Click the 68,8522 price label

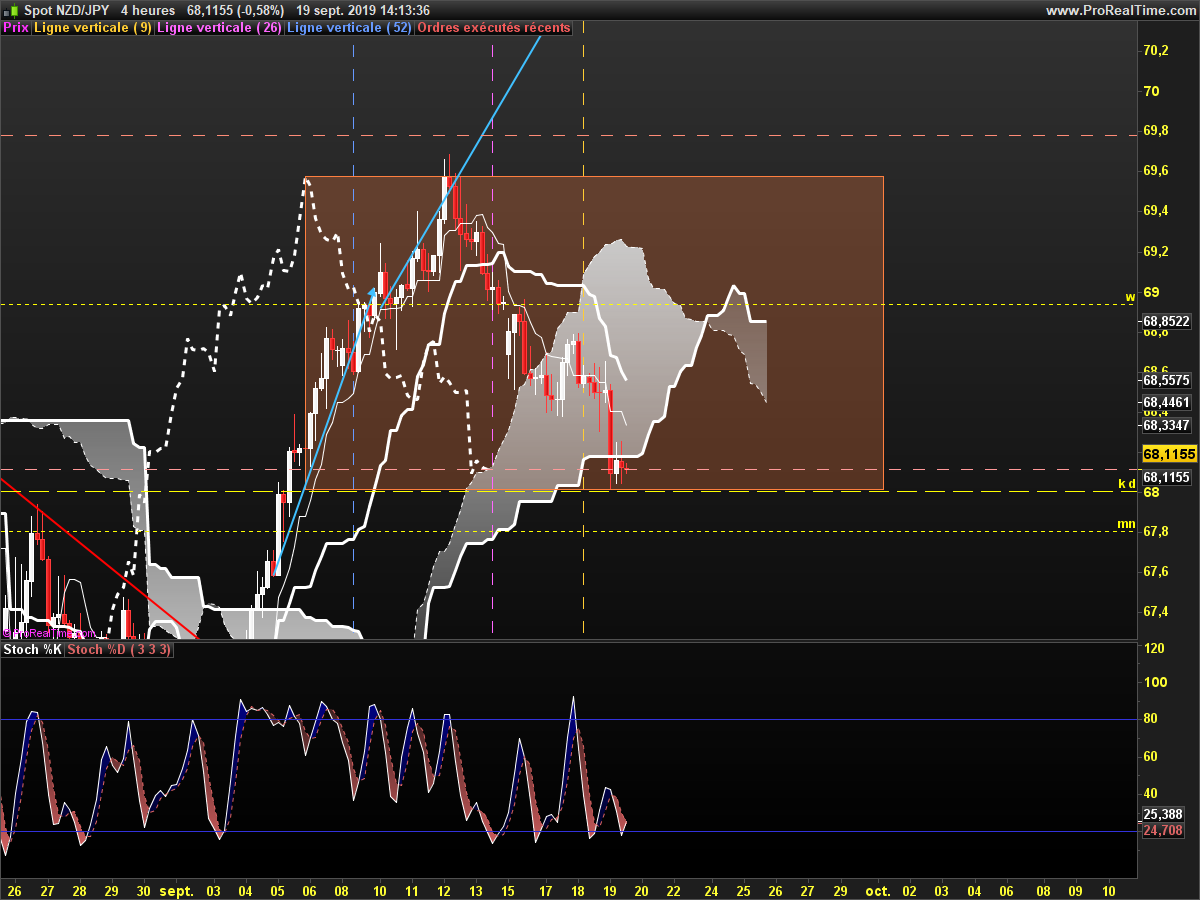pos(1166,322)
